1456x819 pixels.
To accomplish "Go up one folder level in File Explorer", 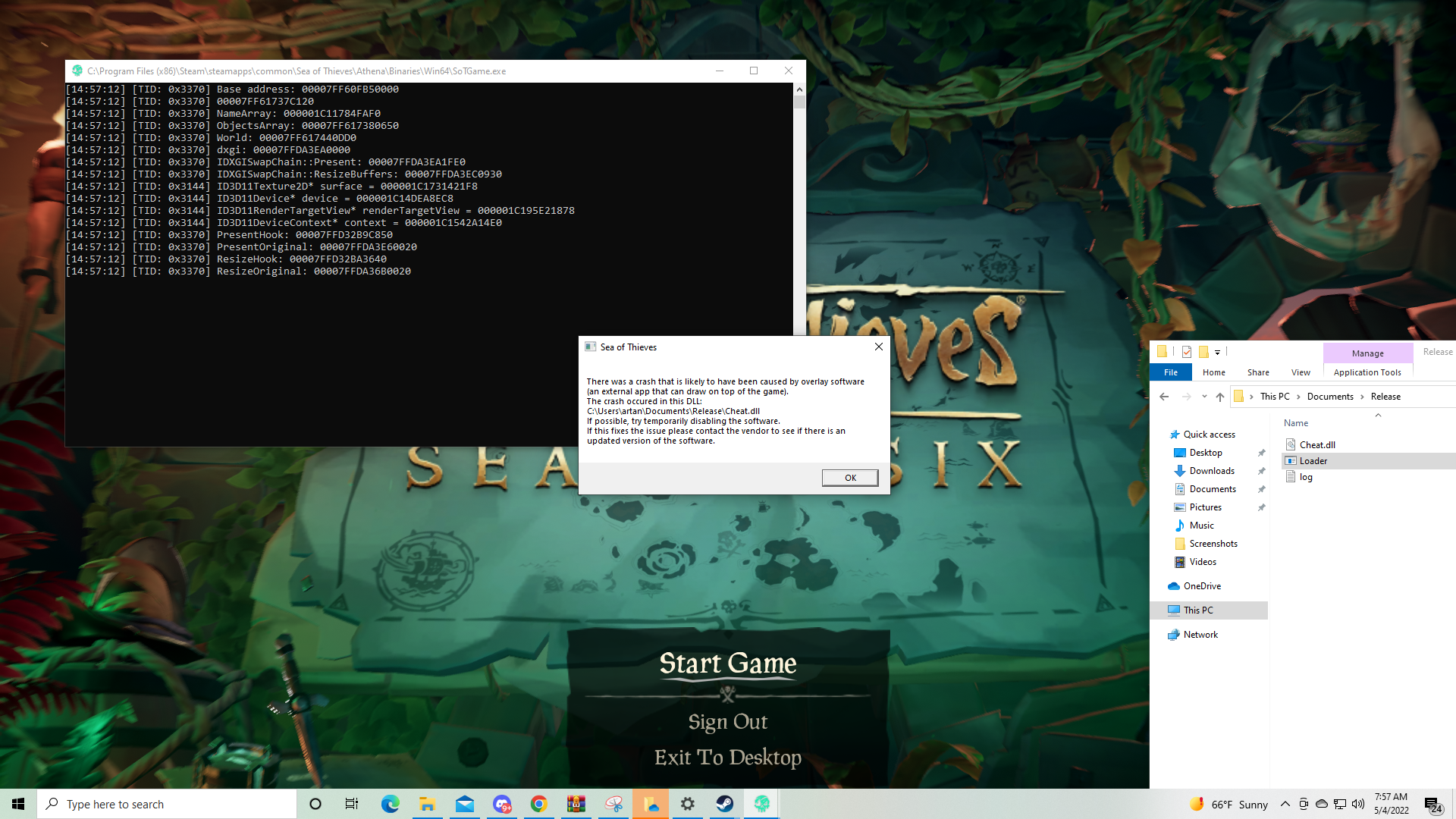I will coord(1220,397).
